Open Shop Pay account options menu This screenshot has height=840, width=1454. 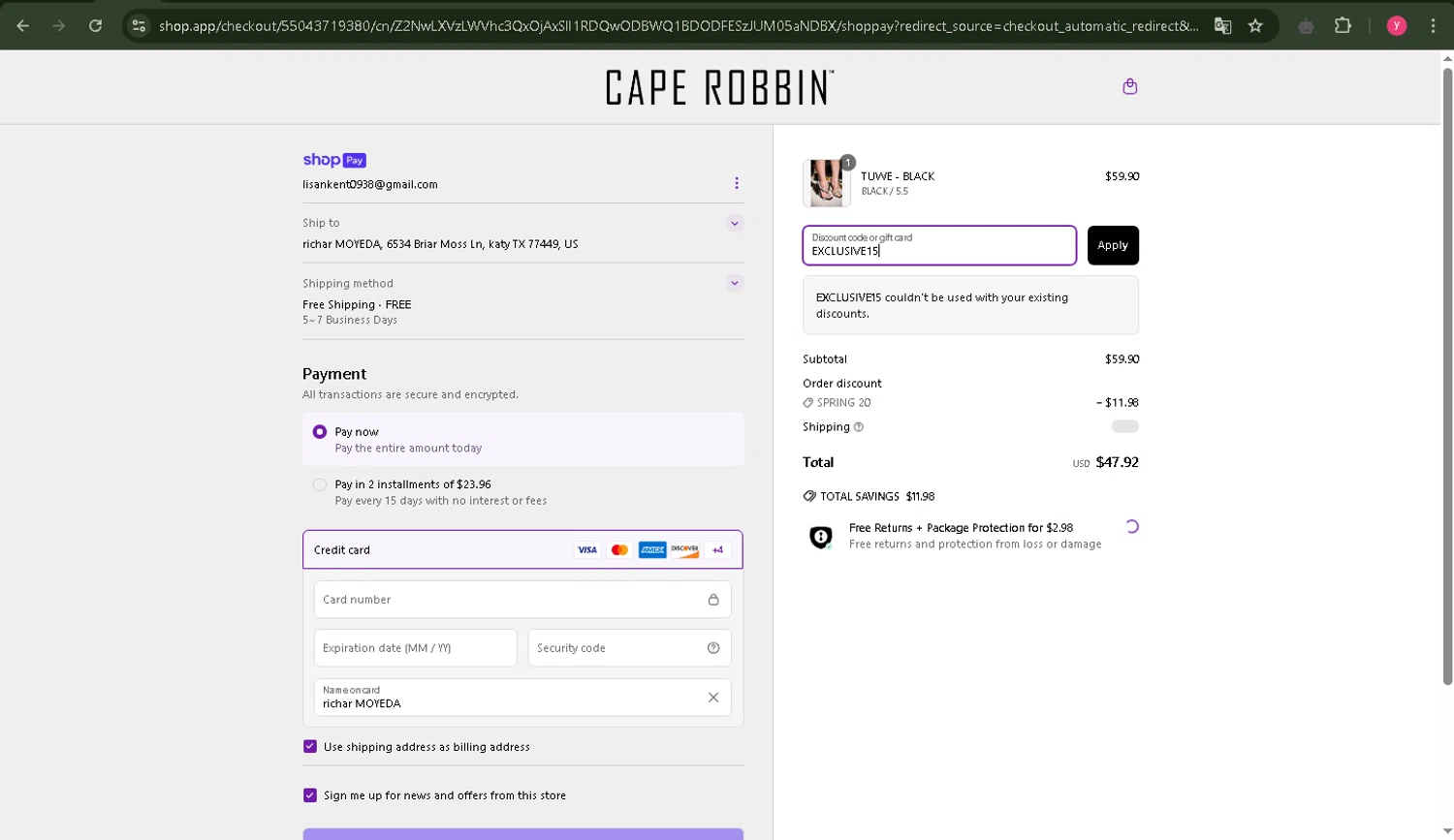pos(736,183)
